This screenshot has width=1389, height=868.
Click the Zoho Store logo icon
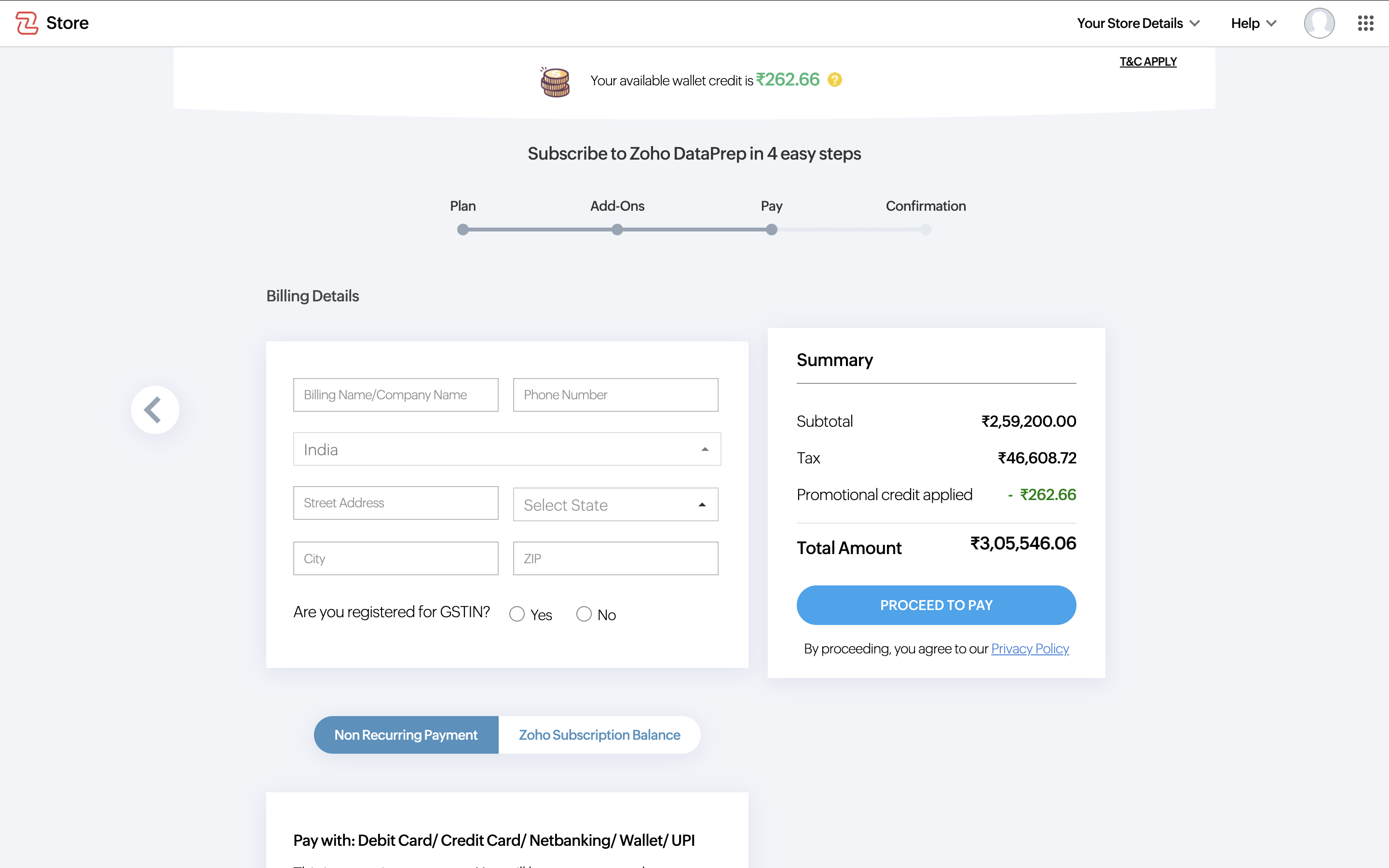tap(27, 23)
